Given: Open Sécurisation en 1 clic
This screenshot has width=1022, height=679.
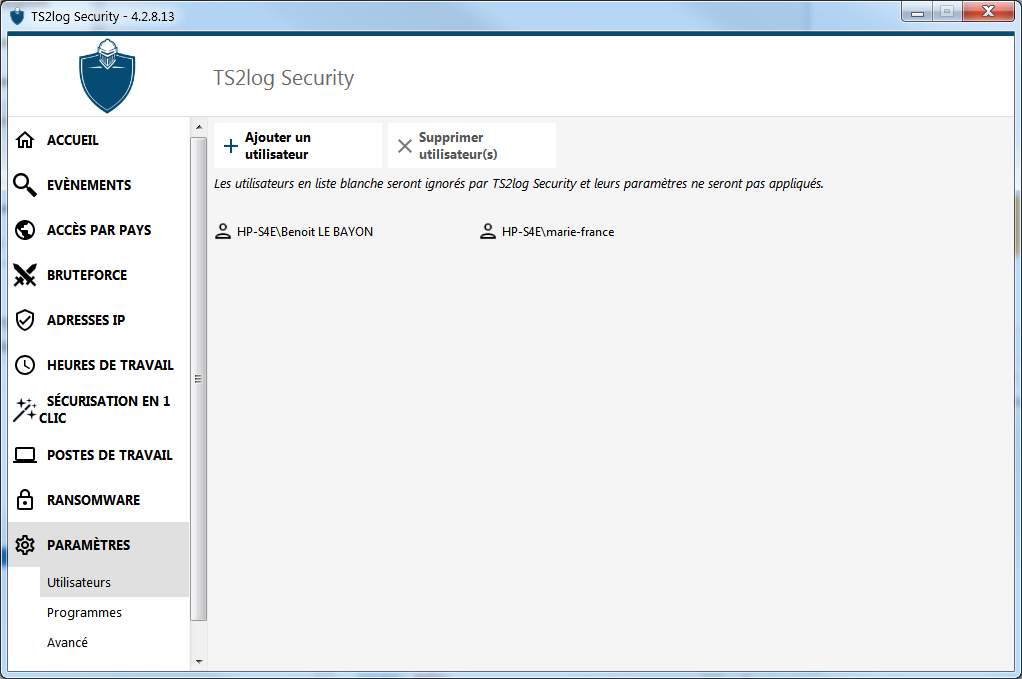Looking at the screenshot, I should point(99,409).
